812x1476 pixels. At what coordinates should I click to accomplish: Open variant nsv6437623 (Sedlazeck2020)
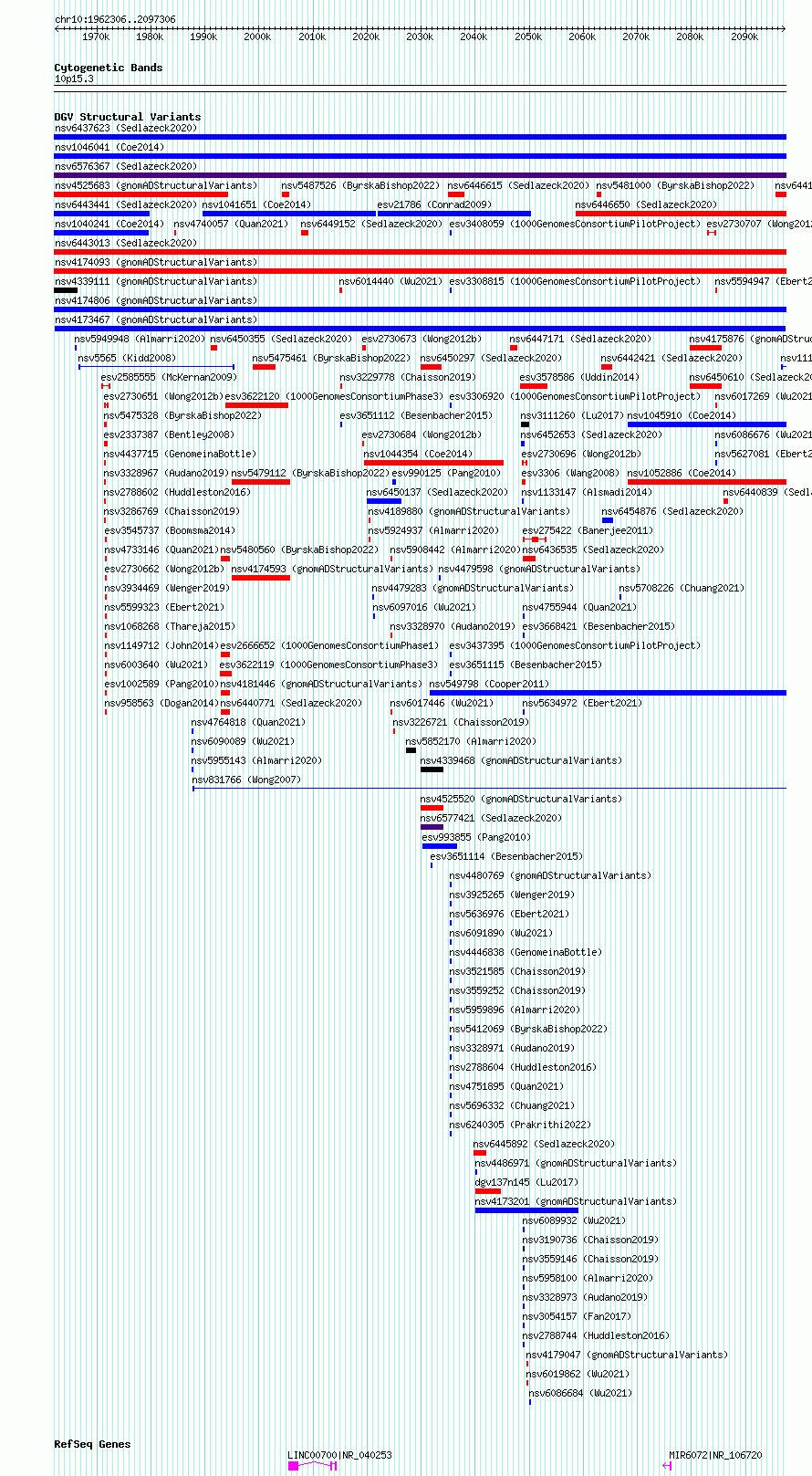pyautogui.click(x=126, y=129)
